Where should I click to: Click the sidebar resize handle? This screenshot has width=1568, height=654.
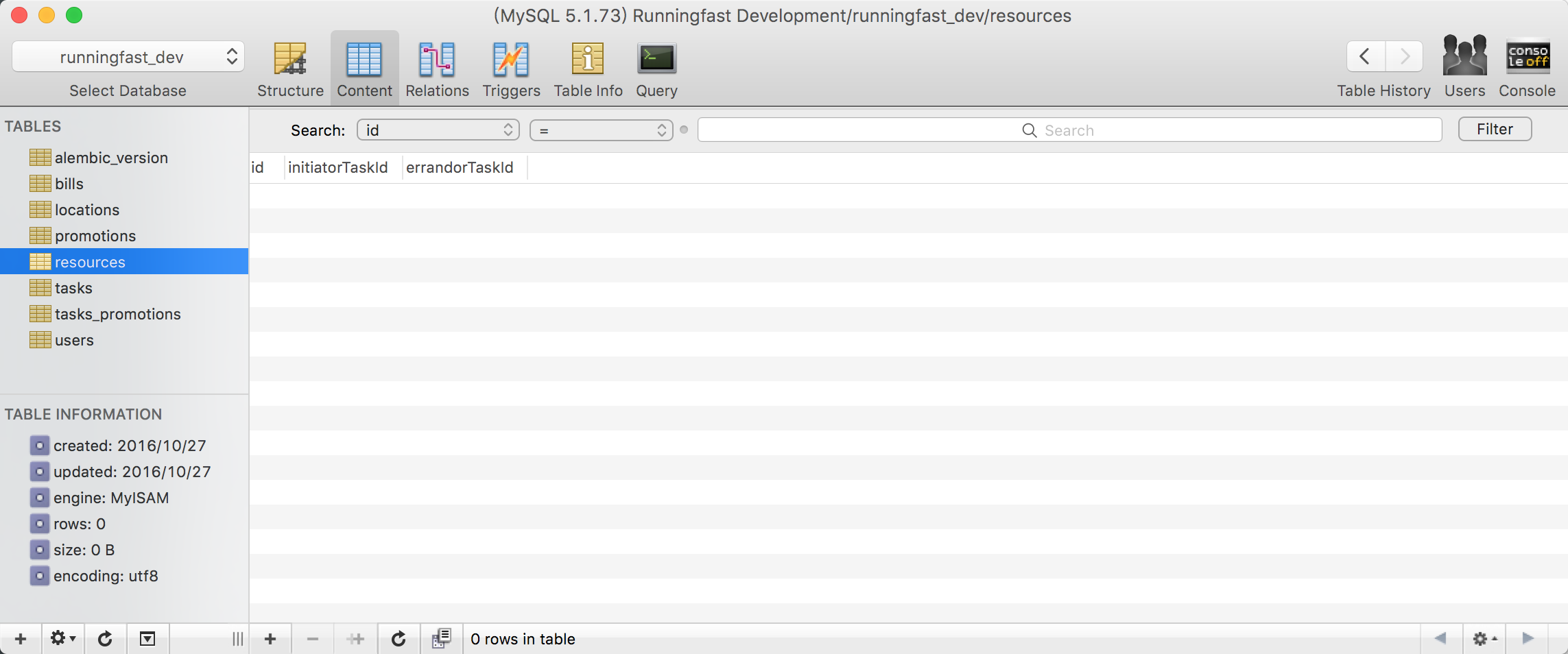coord(237,639)
